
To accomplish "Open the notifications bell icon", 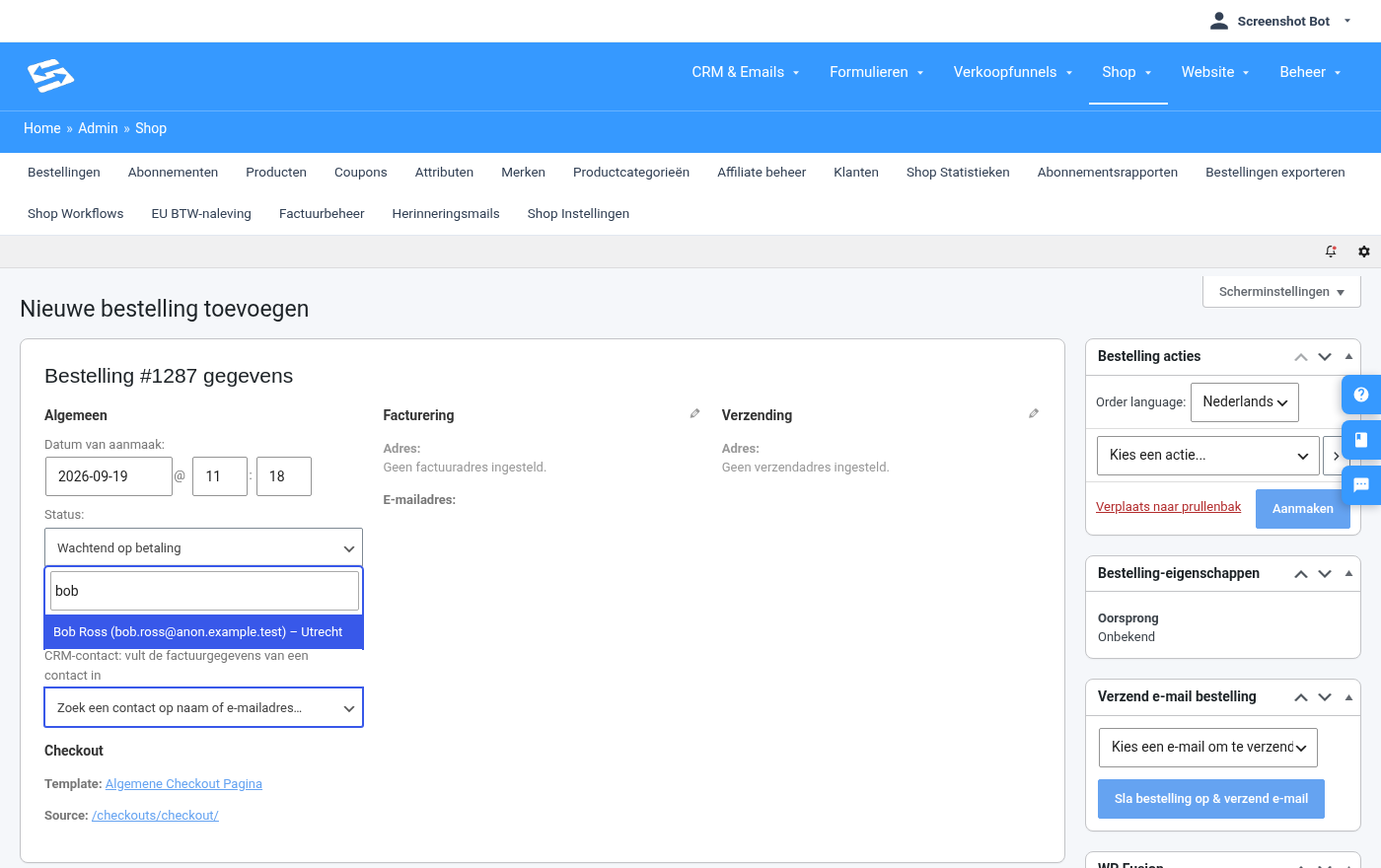I will (1331, 252).
